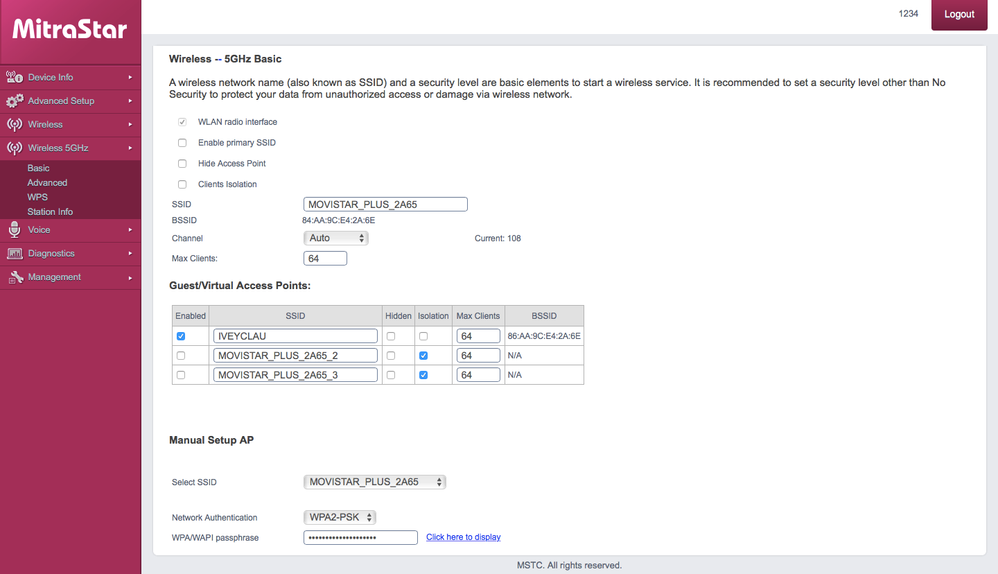
Task: Open the Network Authentication WPA2-PSK dropdown
Action: coord(340,517)
